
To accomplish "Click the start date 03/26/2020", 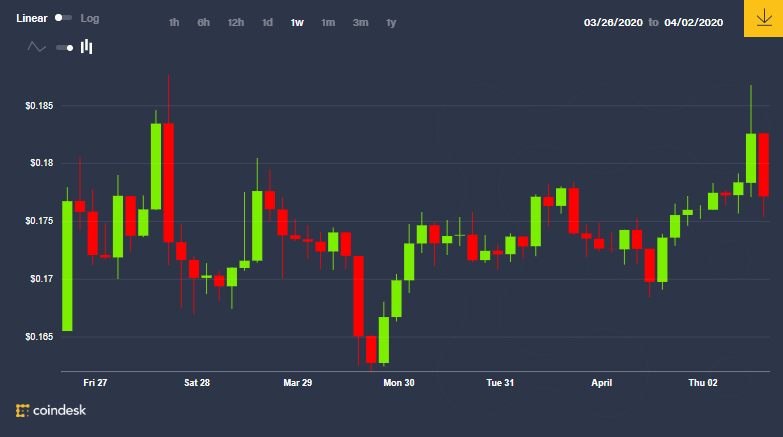I will [x=613, y=22].
